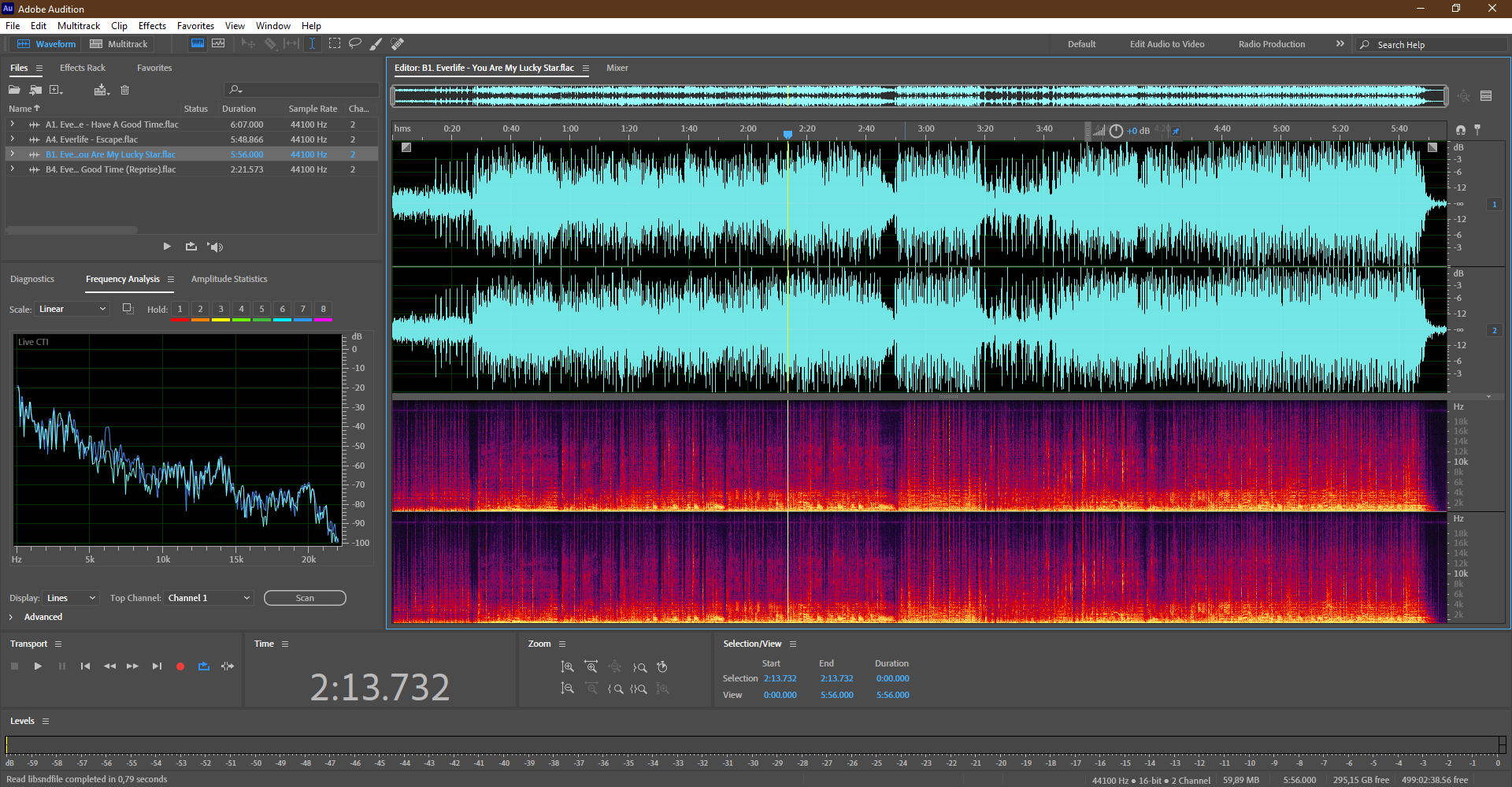
Task: Click the pin icon on HUD volume
Action: click(x=1176, y=131)
